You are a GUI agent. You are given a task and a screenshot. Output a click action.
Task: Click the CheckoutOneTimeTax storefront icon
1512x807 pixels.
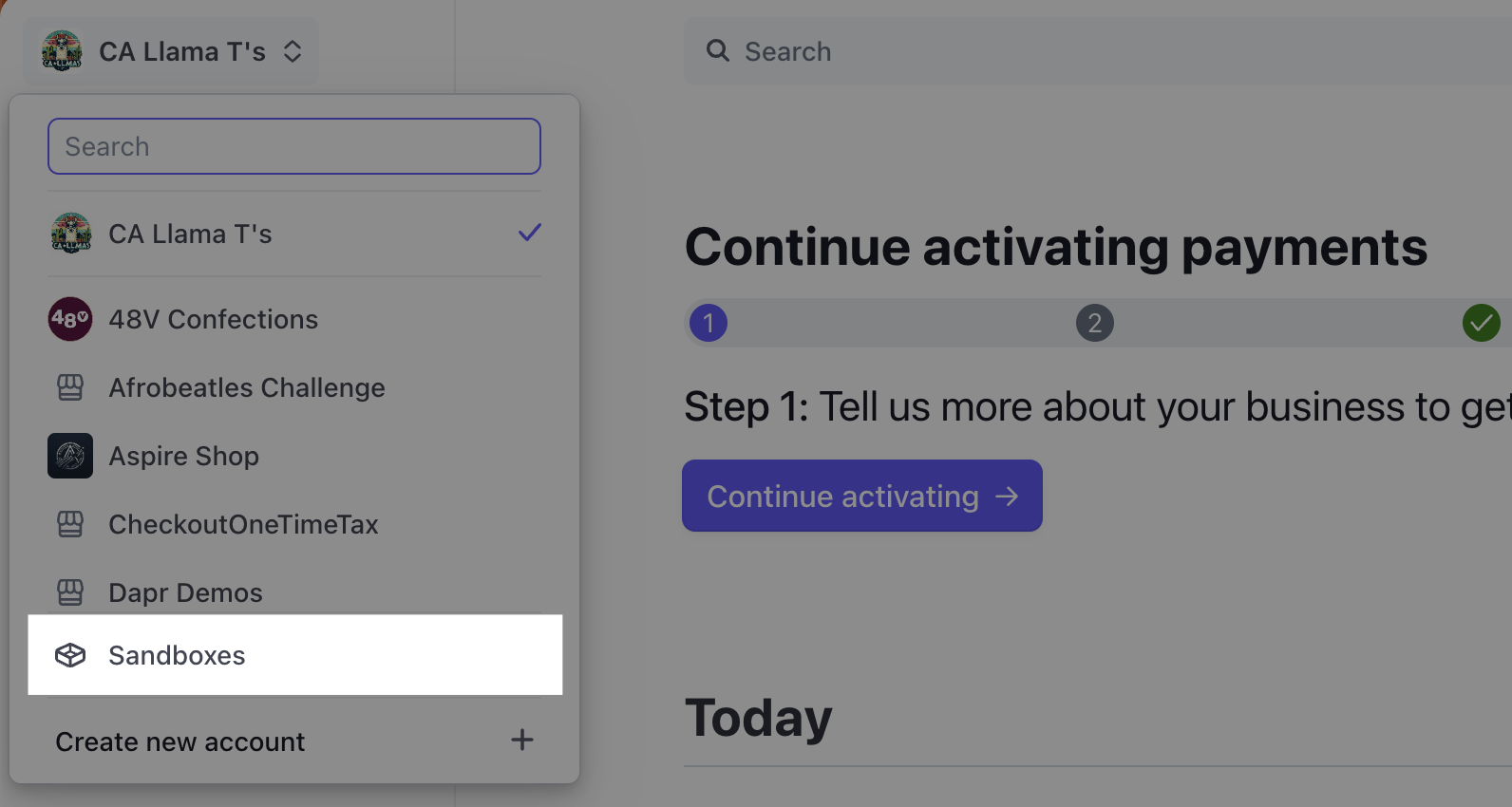coord(70,524)
